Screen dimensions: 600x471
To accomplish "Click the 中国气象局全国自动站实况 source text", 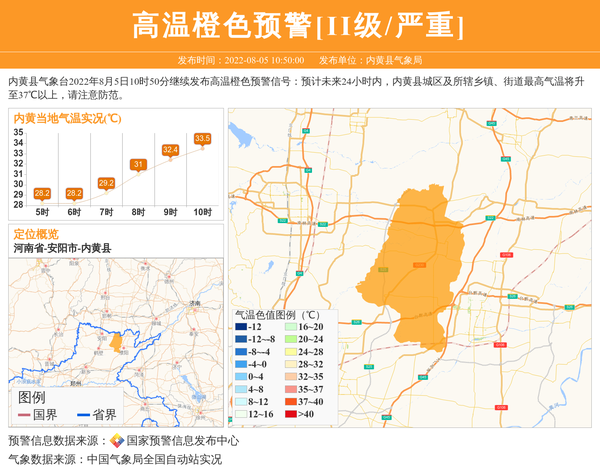I will point(153,459).
